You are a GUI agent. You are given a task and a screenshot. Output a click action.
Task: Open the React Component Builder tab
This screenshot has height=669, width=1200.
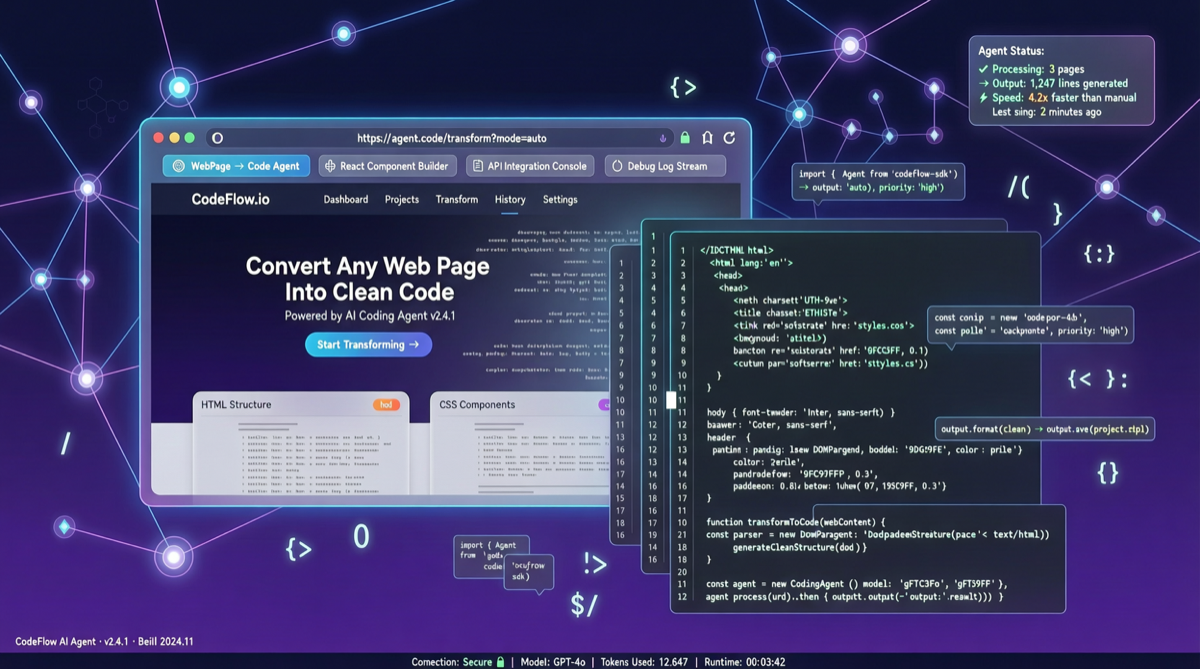click(x=388, y=166)
